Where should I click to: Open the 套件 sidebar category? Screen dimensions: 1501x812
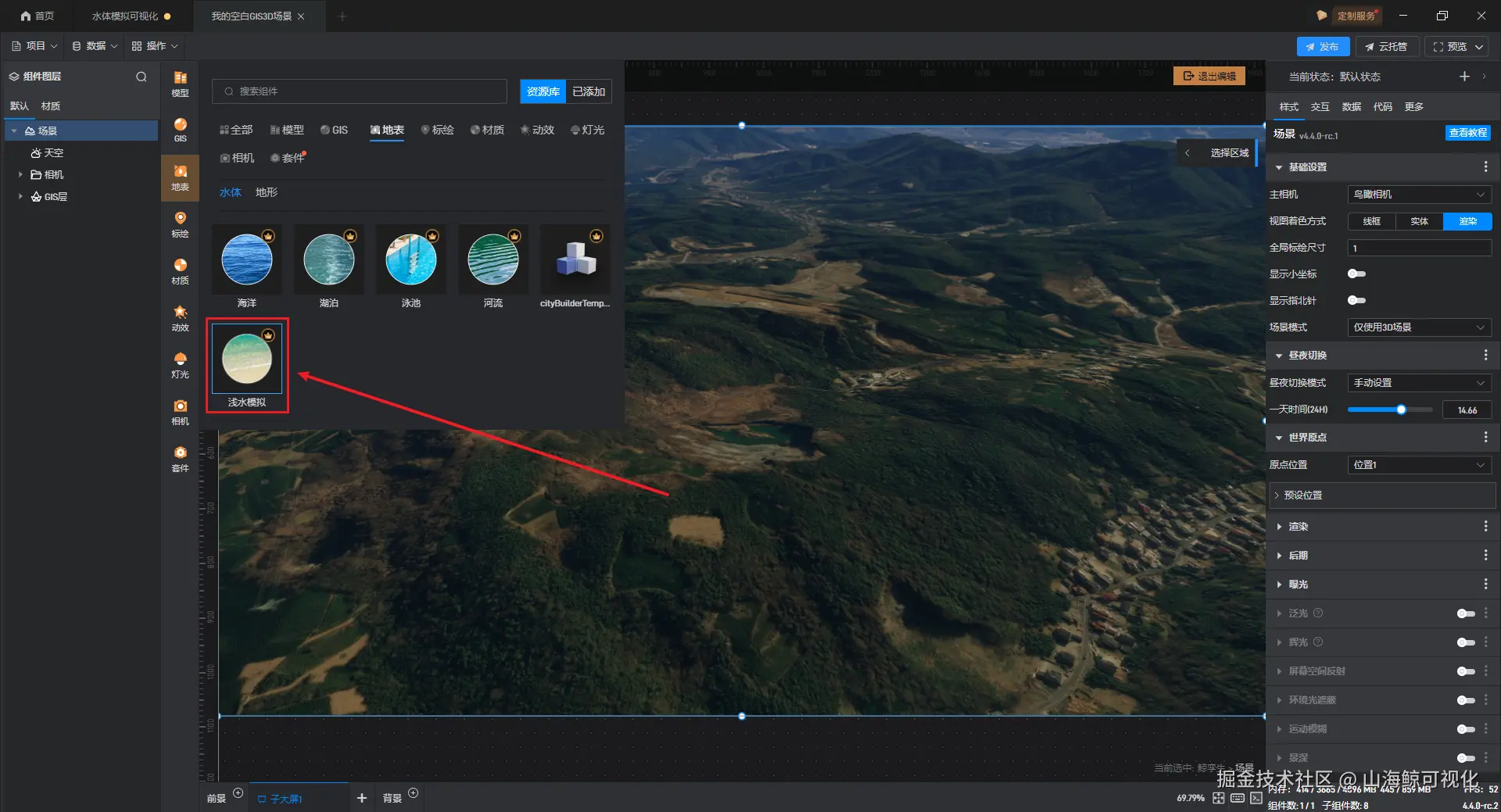pyautogui.click(x=180, y=459)
